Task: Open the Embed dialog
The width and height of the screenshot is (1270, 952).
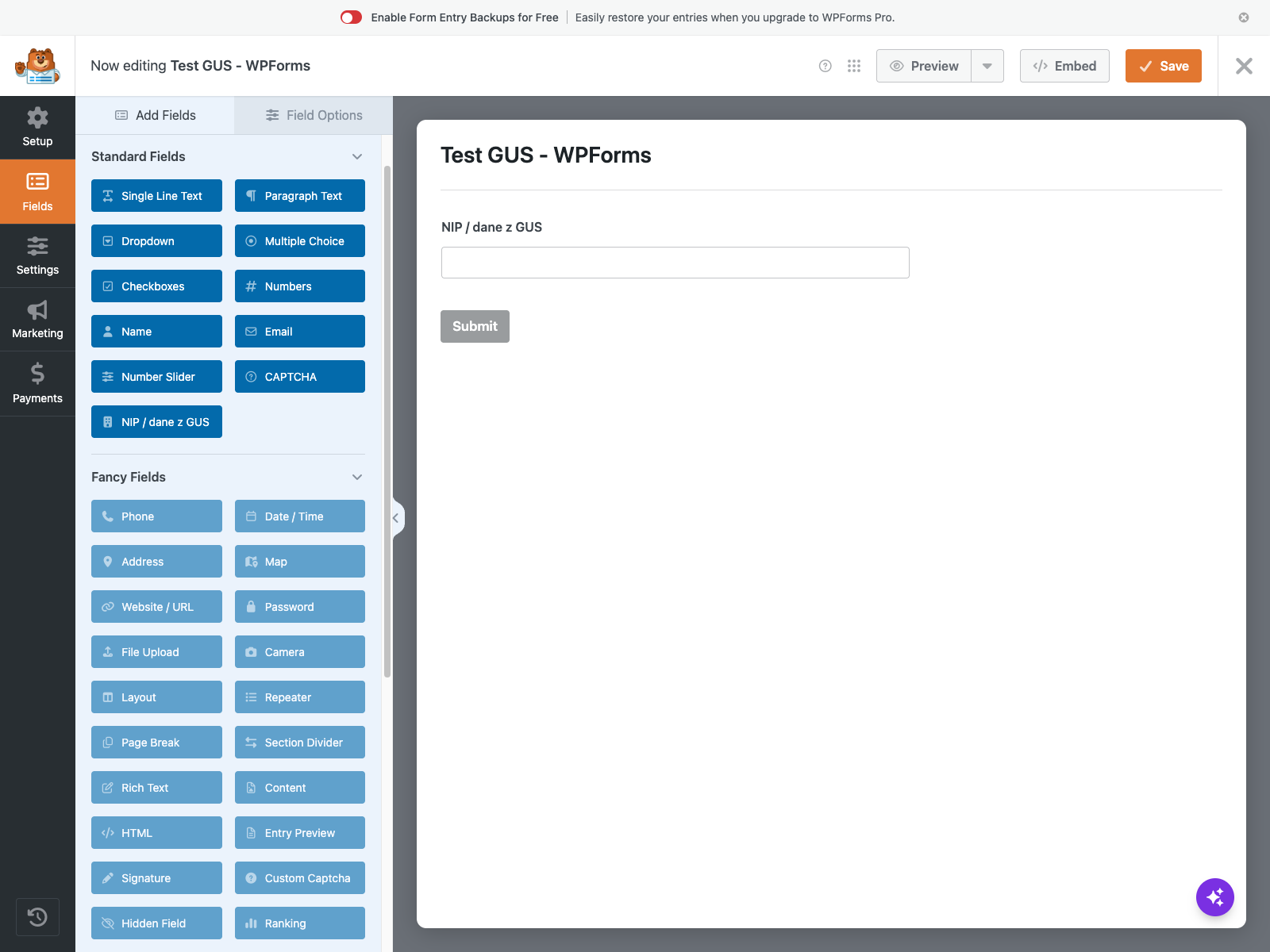Action: [1064, 66]
